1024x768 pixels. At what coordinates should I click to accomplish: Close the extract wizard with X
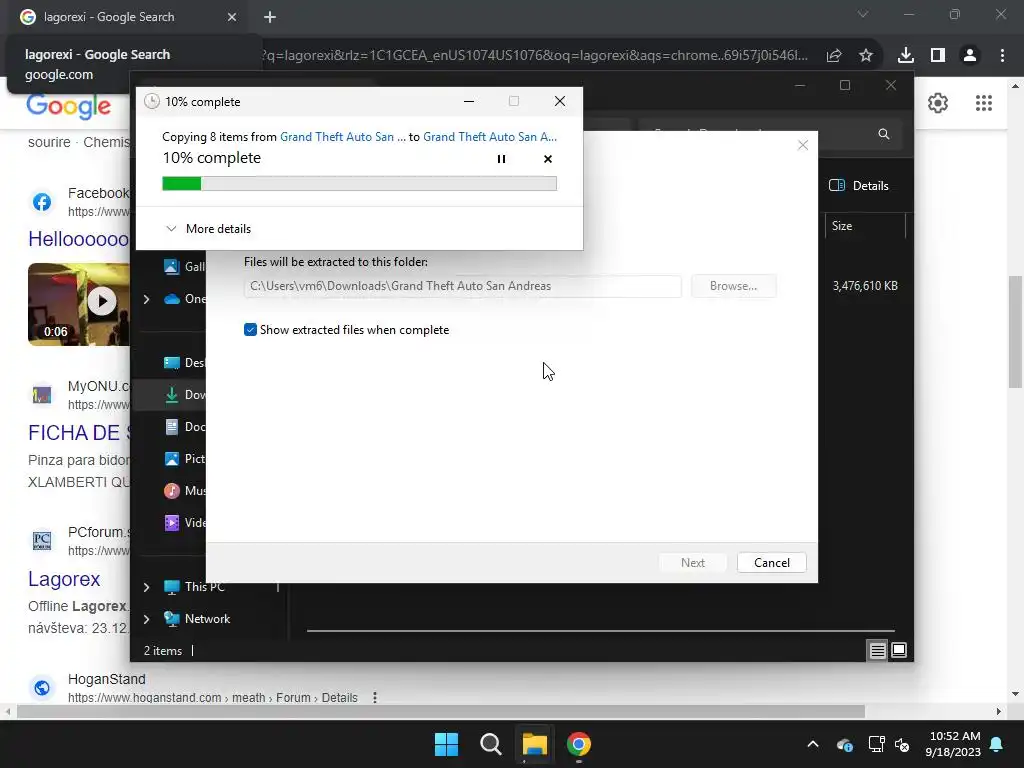coord(803,145)
